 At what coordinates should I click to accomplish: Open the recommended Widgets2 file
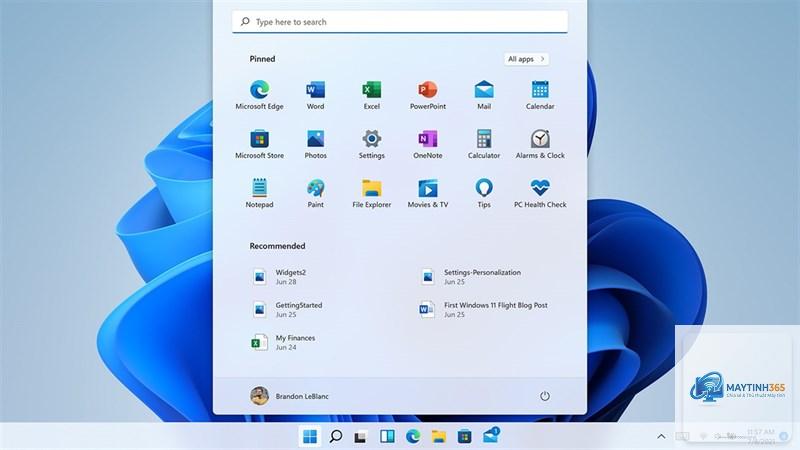click(x=280, y=277)
